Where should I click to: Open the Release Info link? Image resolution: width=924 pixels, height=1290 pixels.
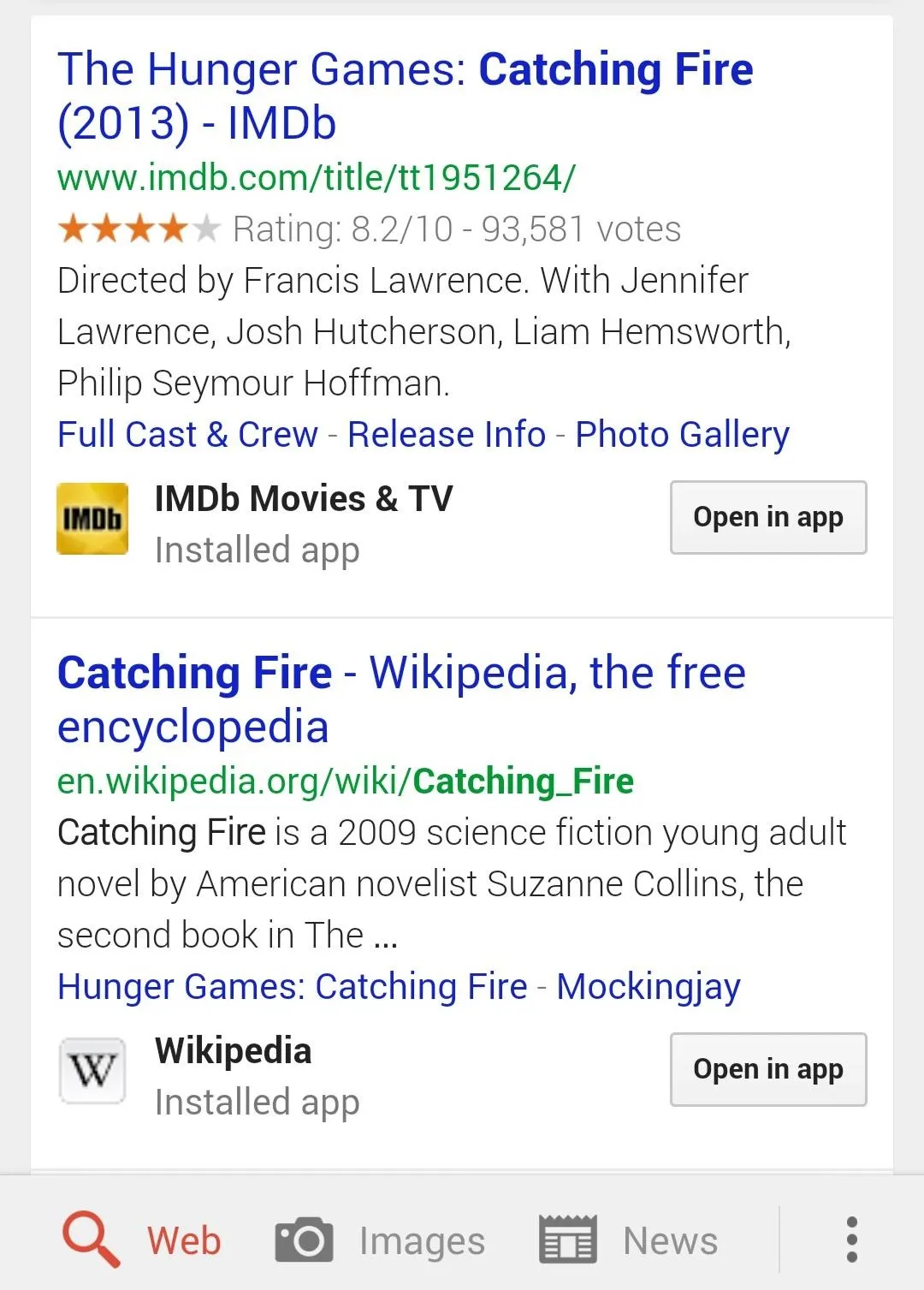[447, 434]
